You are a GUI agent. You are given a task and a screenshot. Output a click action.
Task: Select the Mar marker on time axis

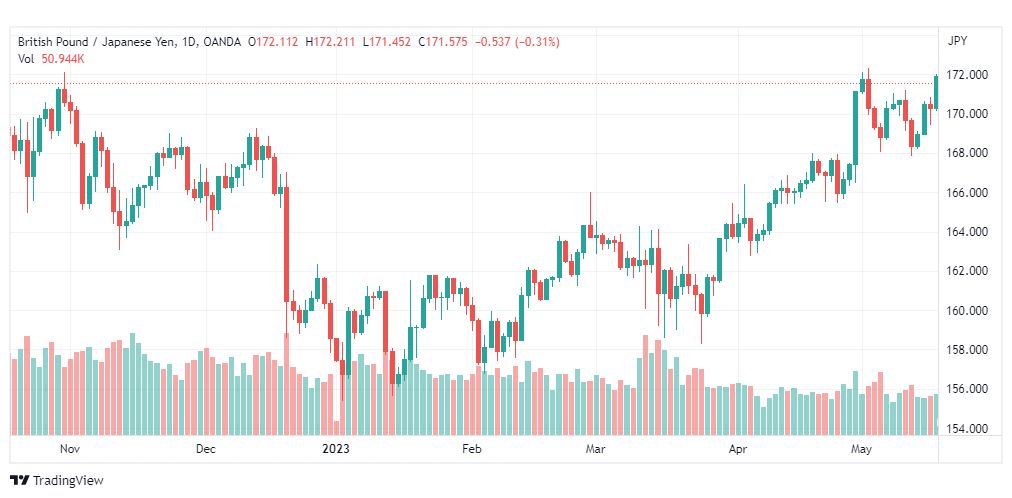[595, 449]
